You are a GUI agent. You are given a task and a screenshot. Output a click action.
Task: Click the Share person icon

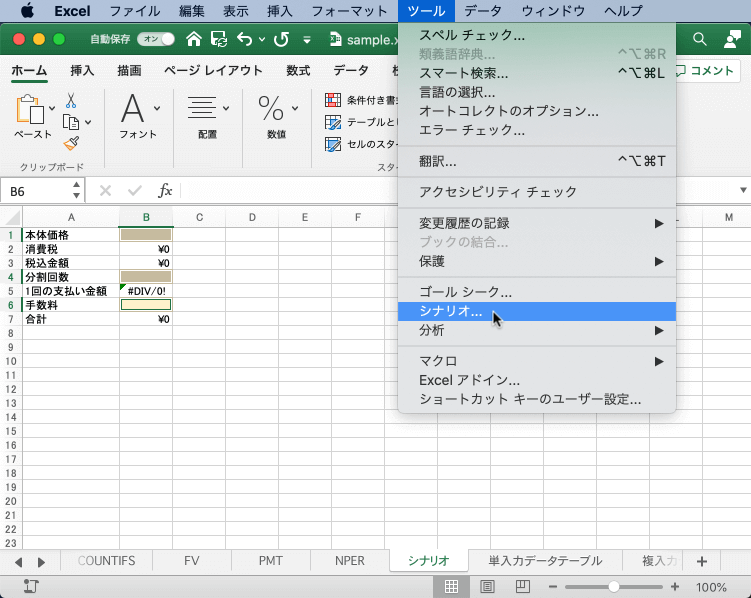click(732, 39)
